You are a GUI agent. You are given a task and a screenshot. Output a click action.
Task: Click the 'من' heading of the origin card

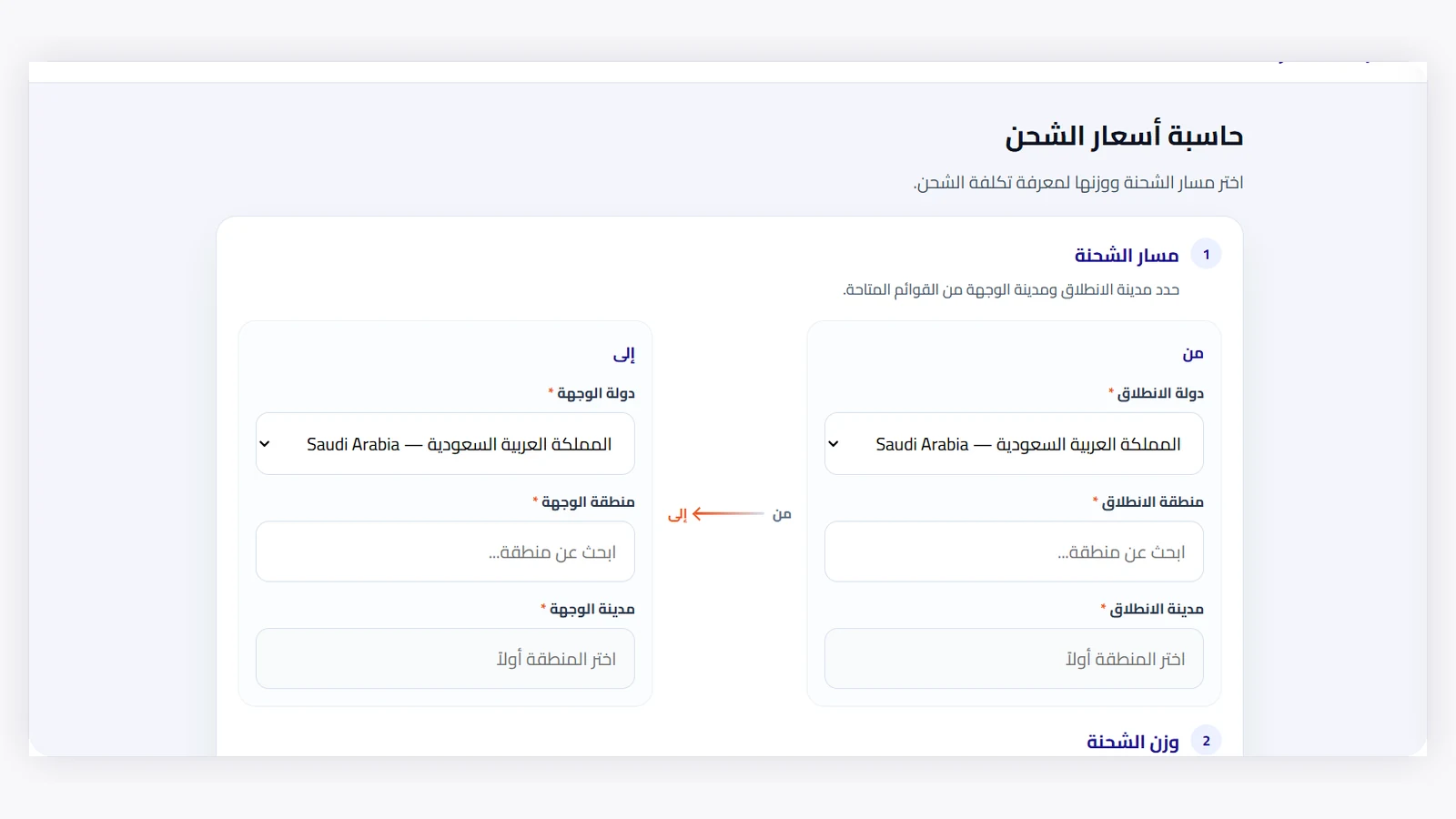[1193, 353]
